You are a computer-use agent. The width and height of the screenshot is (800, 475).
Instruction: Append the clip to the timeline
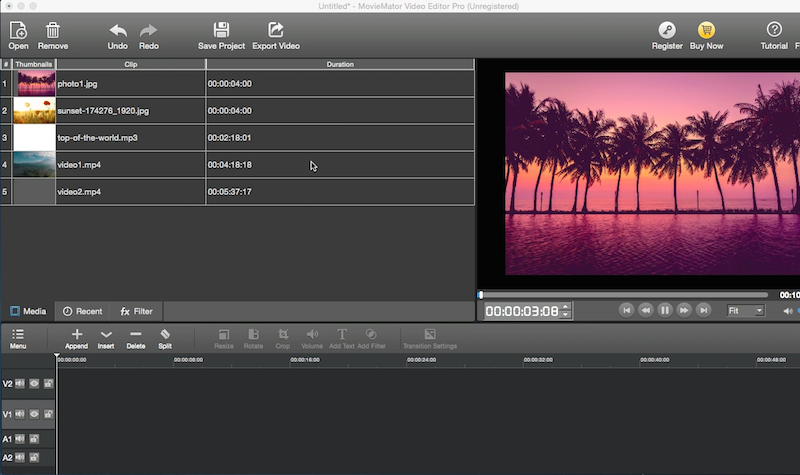click(77, 336)
